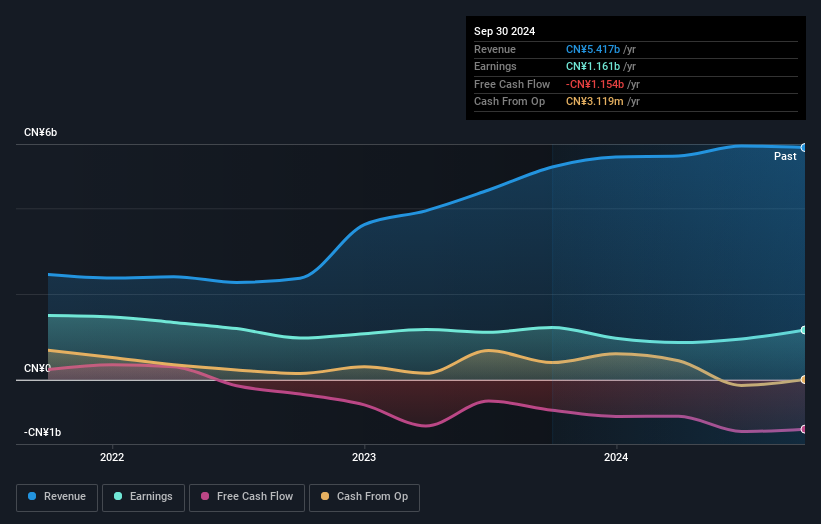Click the CN¥0 y-axis label
821x524 pixels.
click(x=37, y=368)
